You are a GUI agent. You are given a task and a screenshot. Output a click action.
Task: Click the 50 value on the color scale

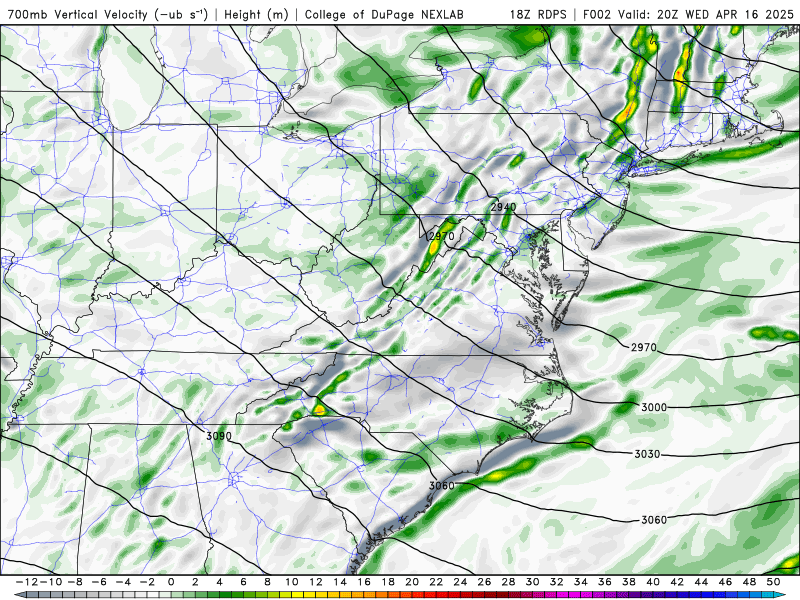773,582
